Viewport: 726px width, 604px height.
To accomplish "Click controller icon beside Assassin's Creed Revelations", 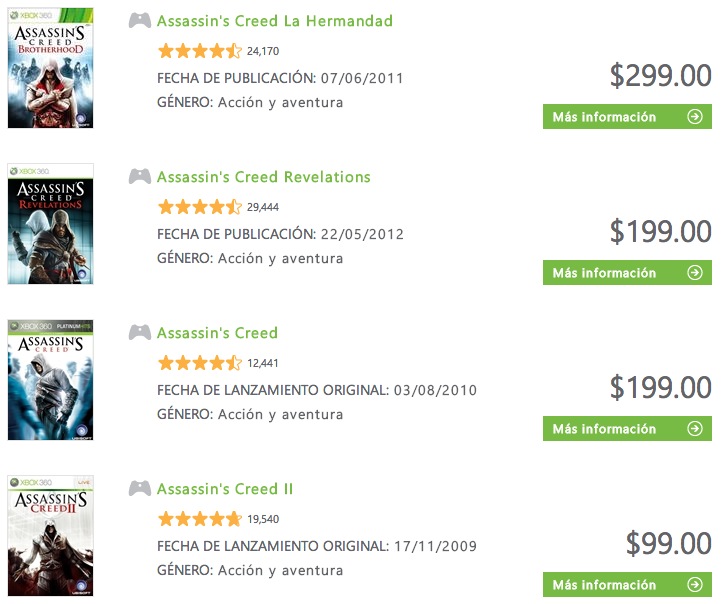I will [x=140, y=177].
